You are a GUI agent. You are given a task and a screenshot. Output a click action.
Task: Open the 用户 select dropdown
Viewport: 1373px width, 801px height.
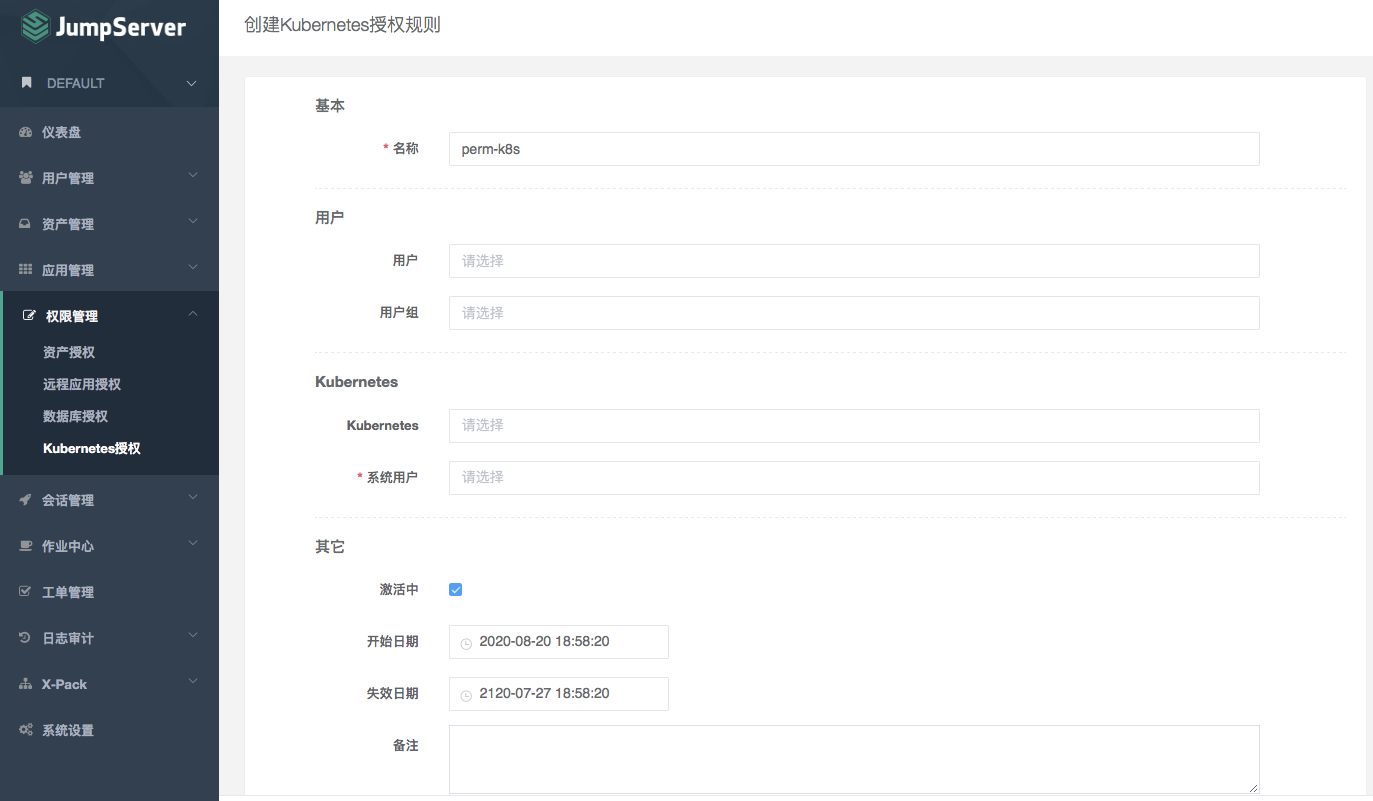click(x=854, y=261)
